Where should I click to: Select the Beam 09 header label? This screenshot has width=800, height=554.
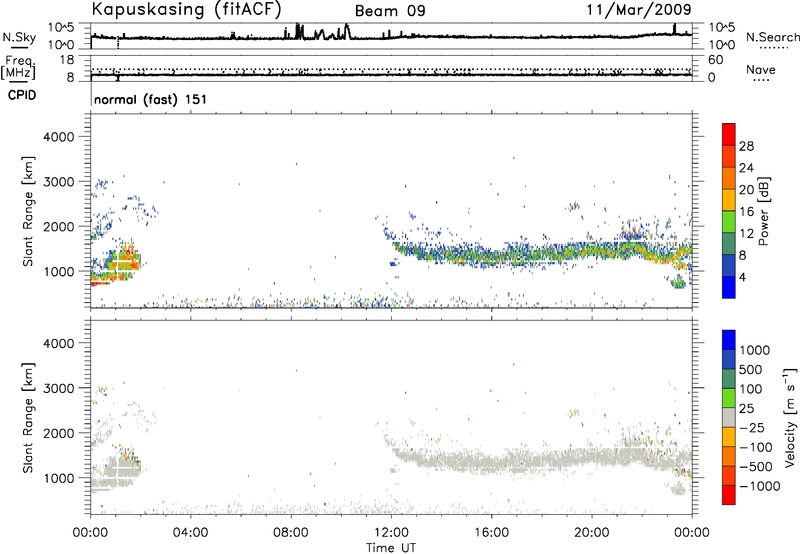pos(390,11)
